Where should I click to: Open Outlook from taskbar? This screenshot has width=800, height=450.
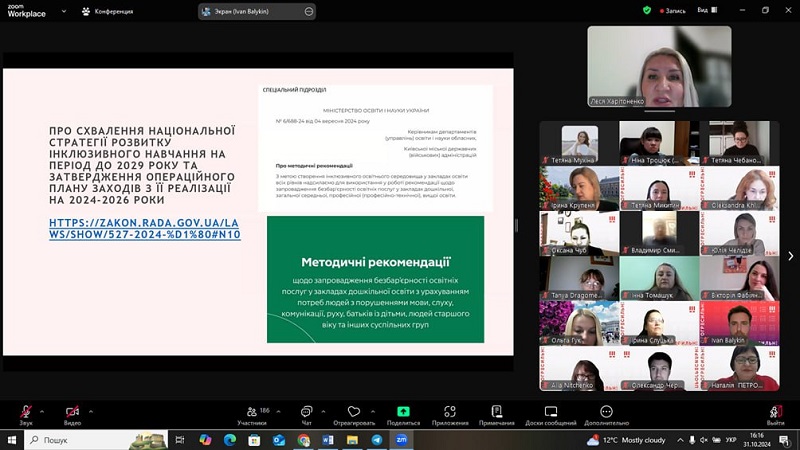279,440
